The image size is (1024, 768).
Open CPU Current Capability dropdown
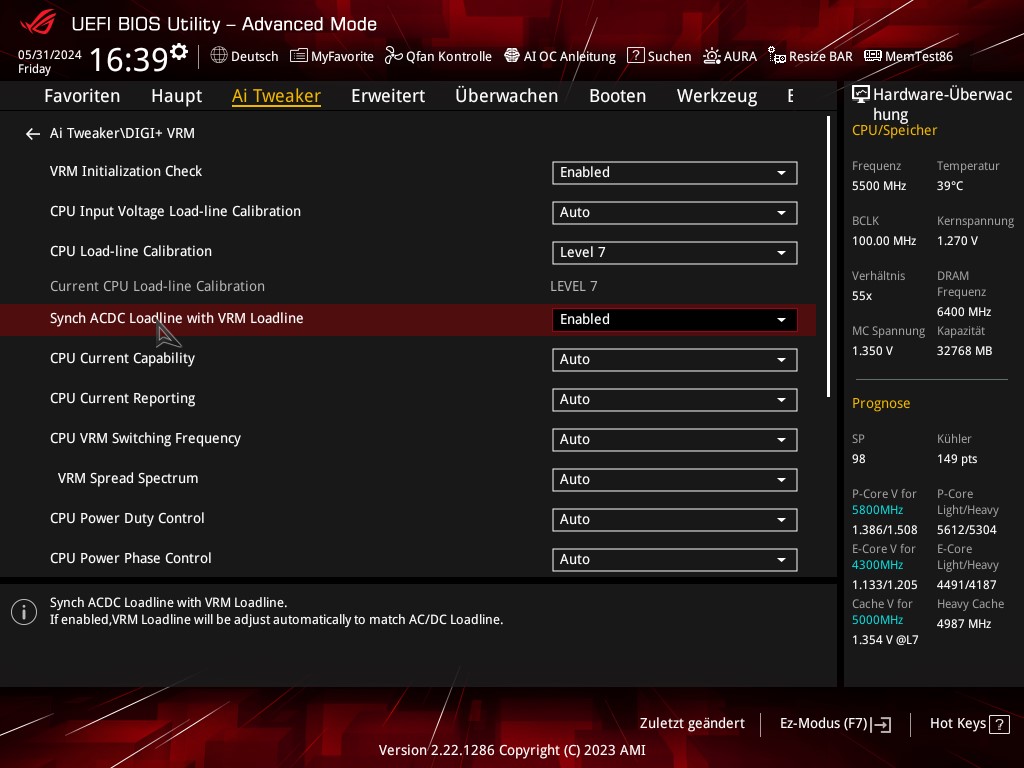[675, 359]
